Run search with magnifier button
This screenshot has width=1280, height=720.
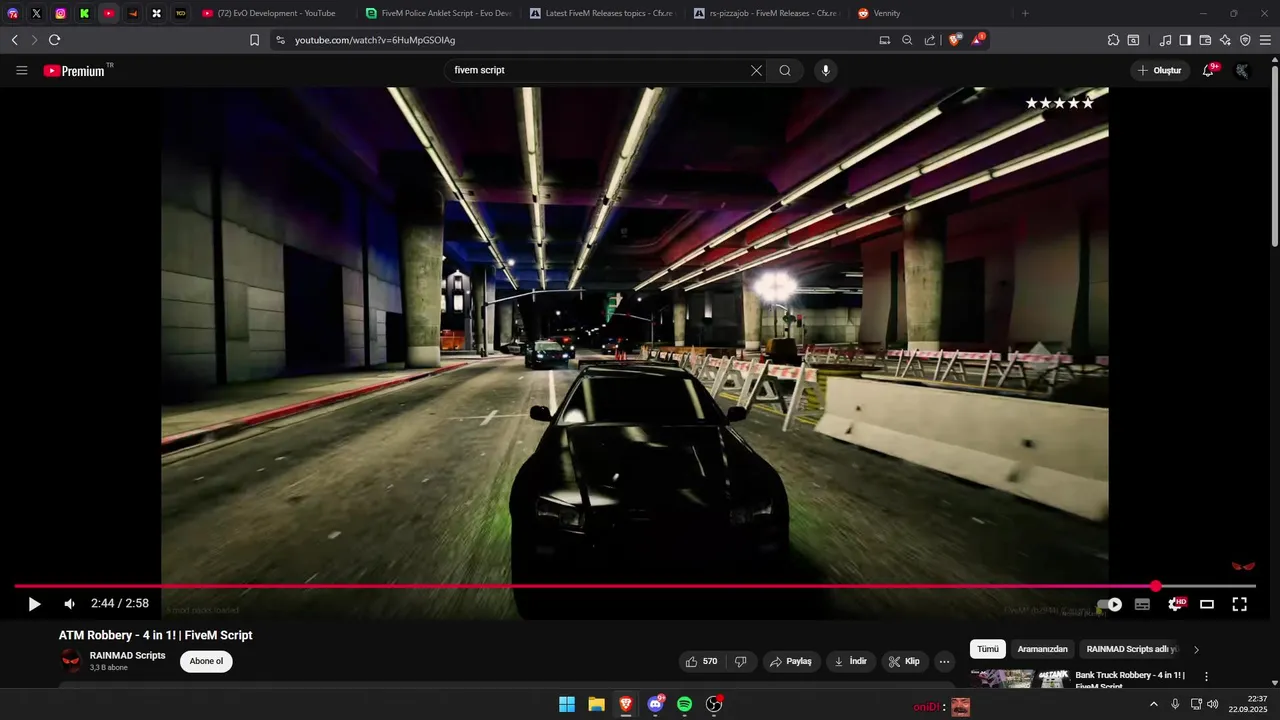pyautogui.click(x=785, y=70)
